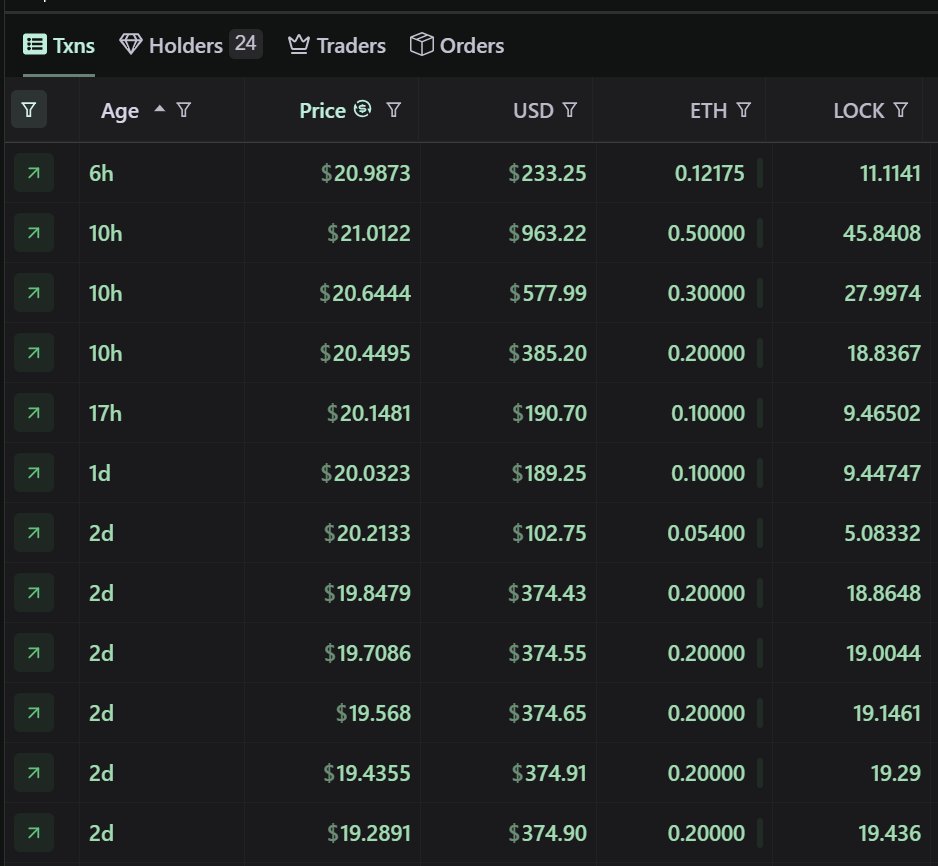This screenshot has height=866, width=938.
Task: Open the LOCK column filter
Action: pos(900,110)
